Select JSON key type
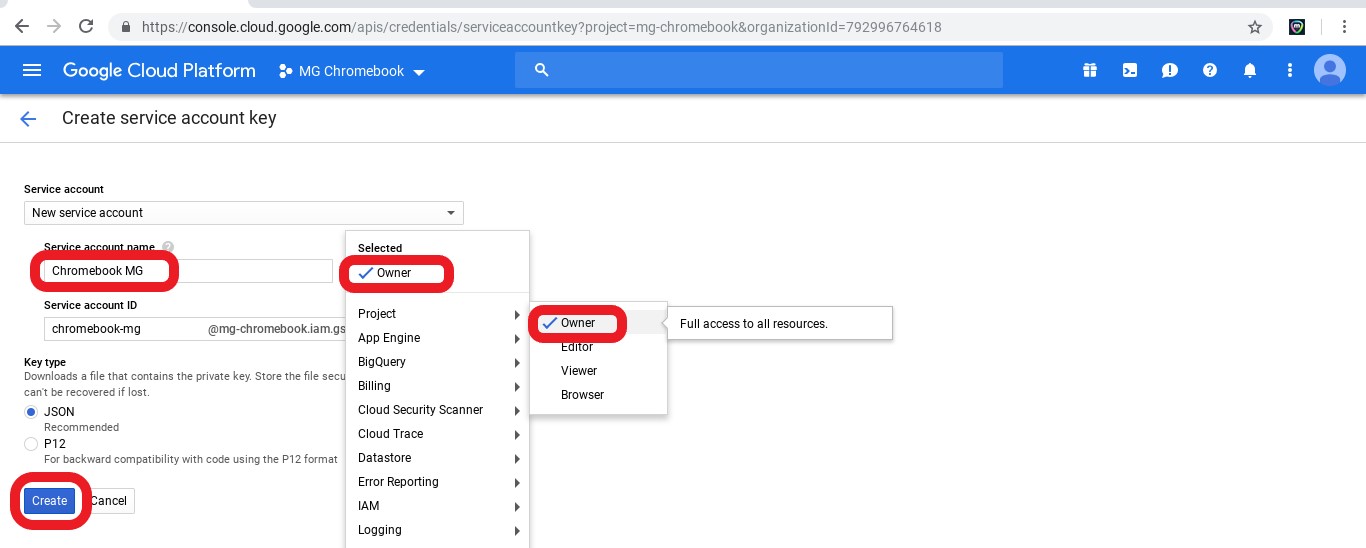 coord(31,412)
